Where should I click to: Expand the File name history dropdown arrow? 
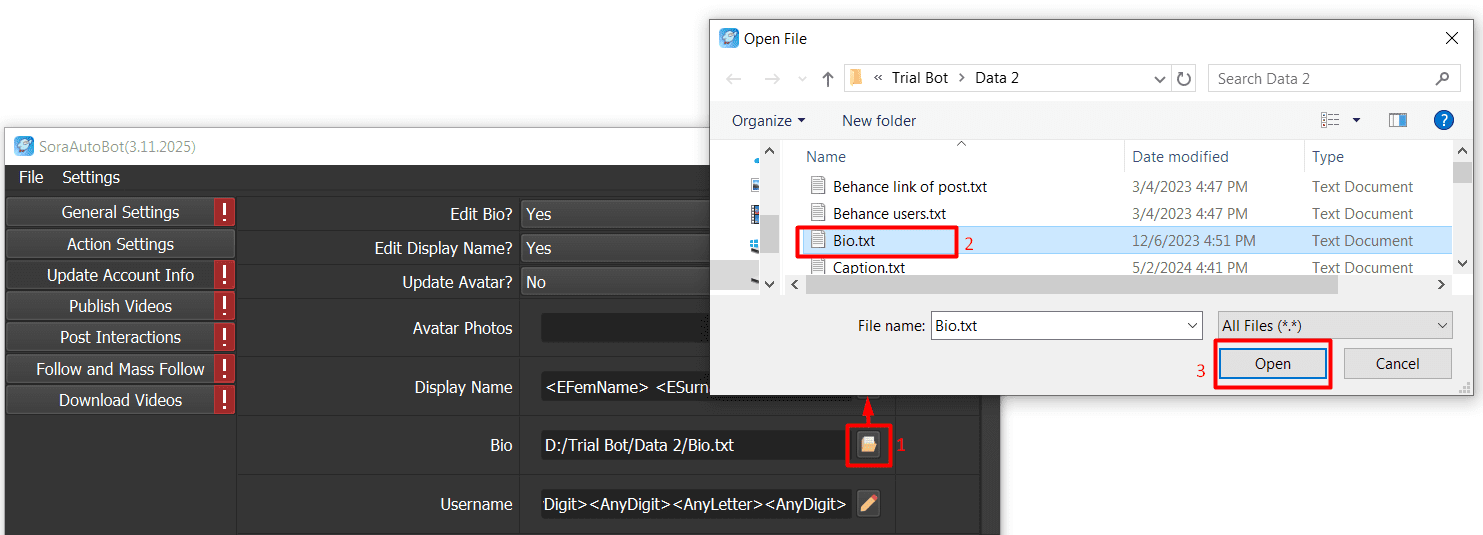1192,325
